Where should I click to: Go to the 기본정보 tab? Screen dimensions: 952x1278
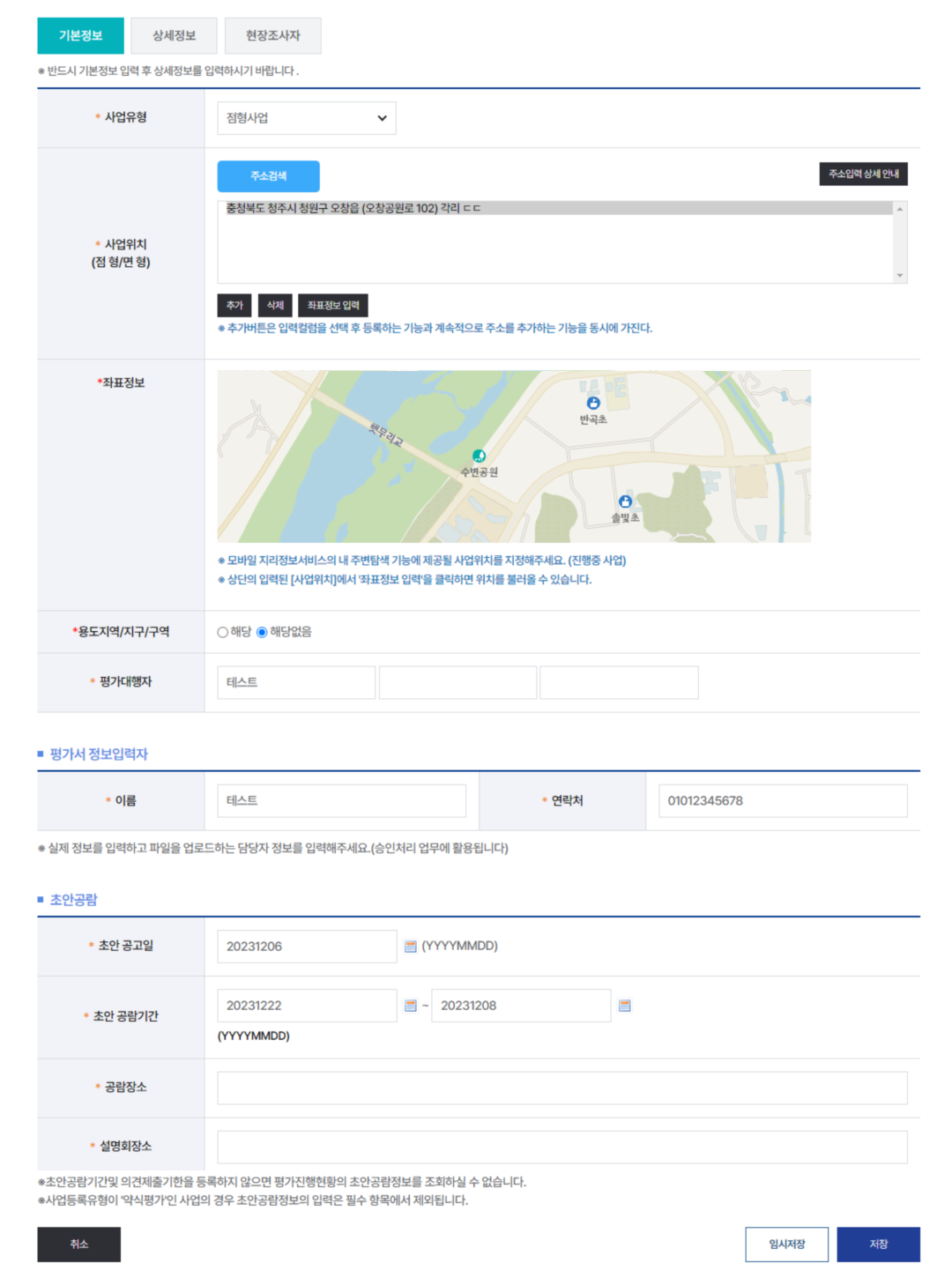pyautogui.click(x=80, y=36)
